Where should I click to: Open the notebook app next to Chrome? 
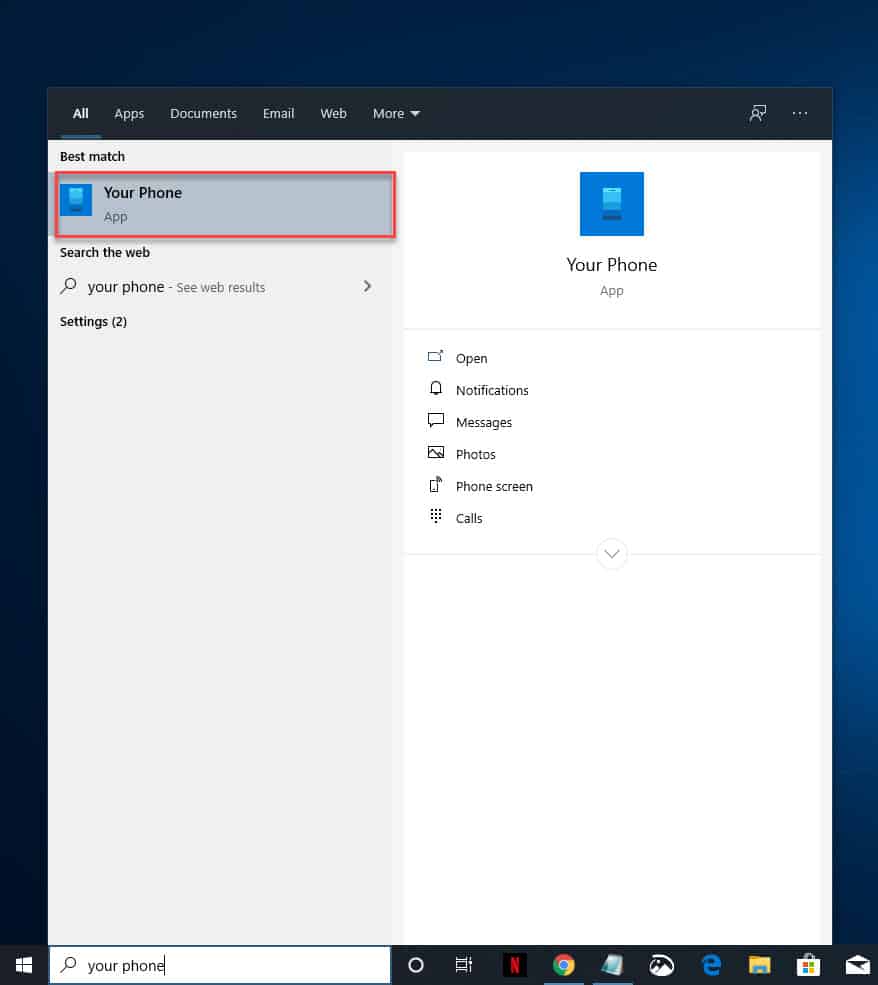(612, 965)
